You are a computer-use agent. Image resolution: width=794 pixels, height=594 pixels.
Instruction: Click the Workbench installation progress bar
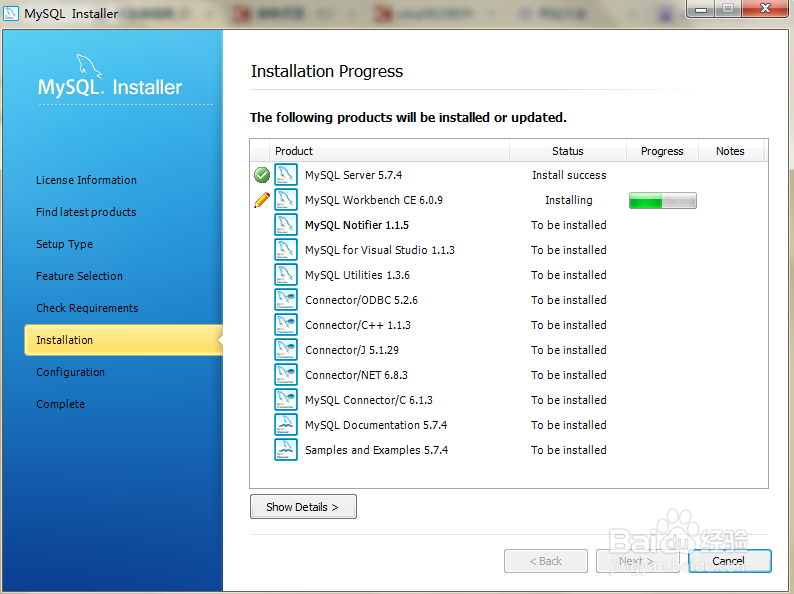662,201
